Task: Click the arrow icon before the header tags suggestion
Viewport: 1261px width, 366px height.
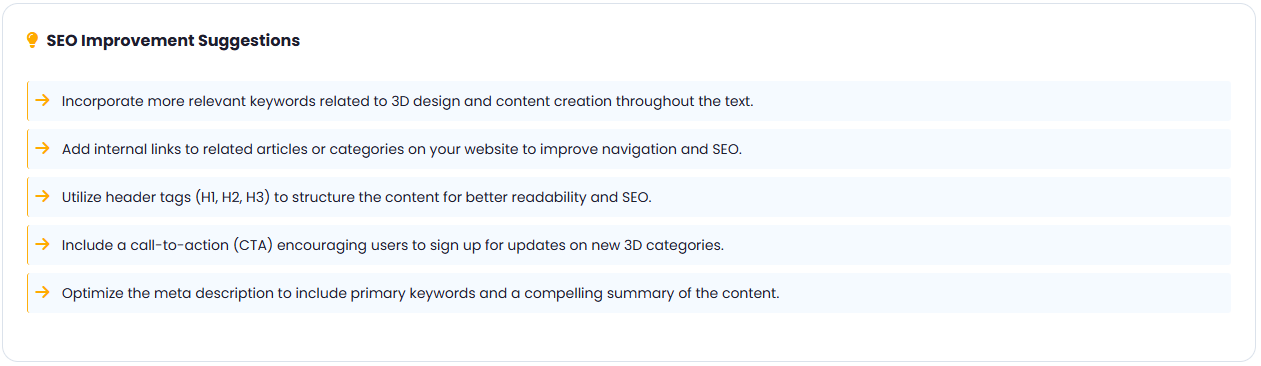Action: point(42,196)
